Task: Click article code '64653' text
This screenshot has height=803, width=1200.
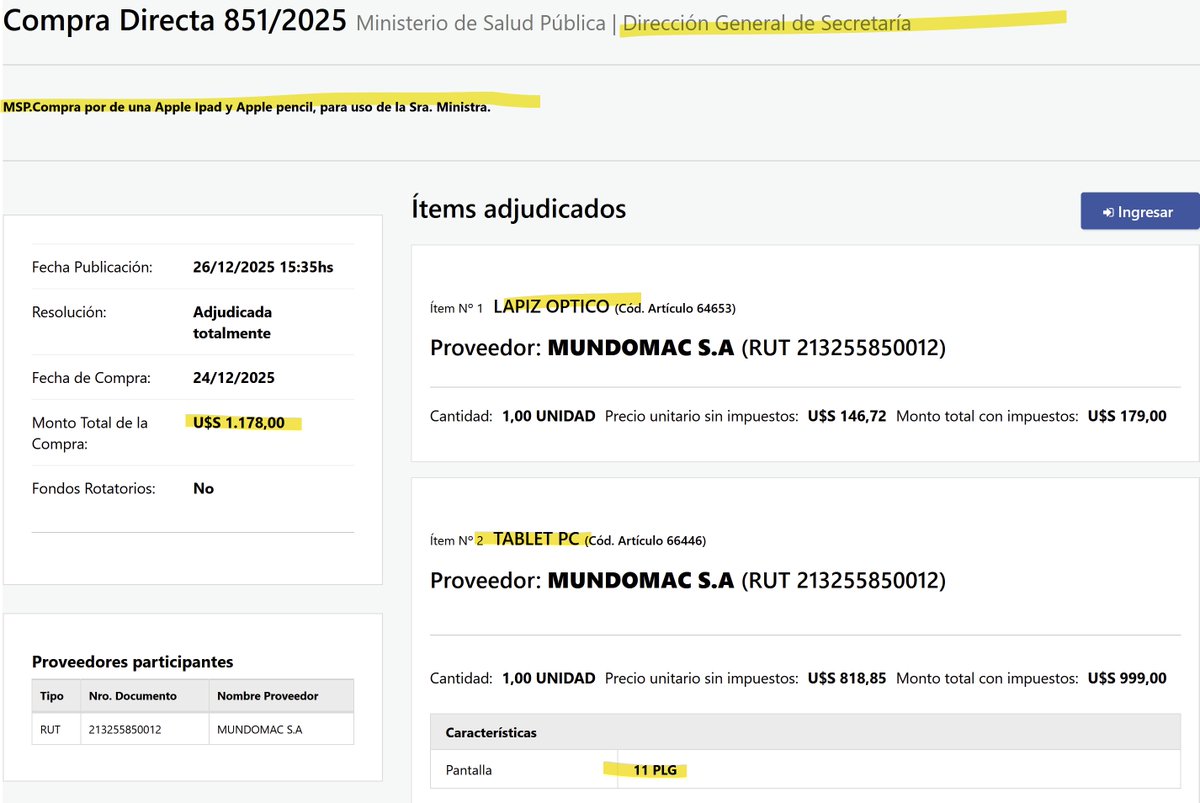Action: [714, 308]
